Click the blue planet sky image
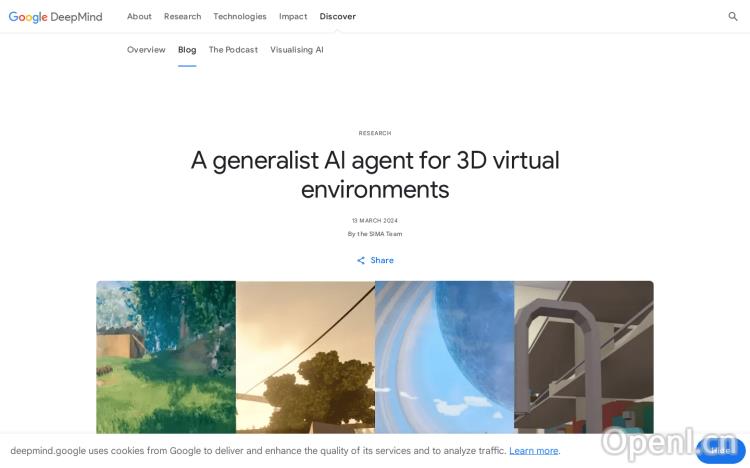Screen dimensions: 750x468 [x=444, y=356]
